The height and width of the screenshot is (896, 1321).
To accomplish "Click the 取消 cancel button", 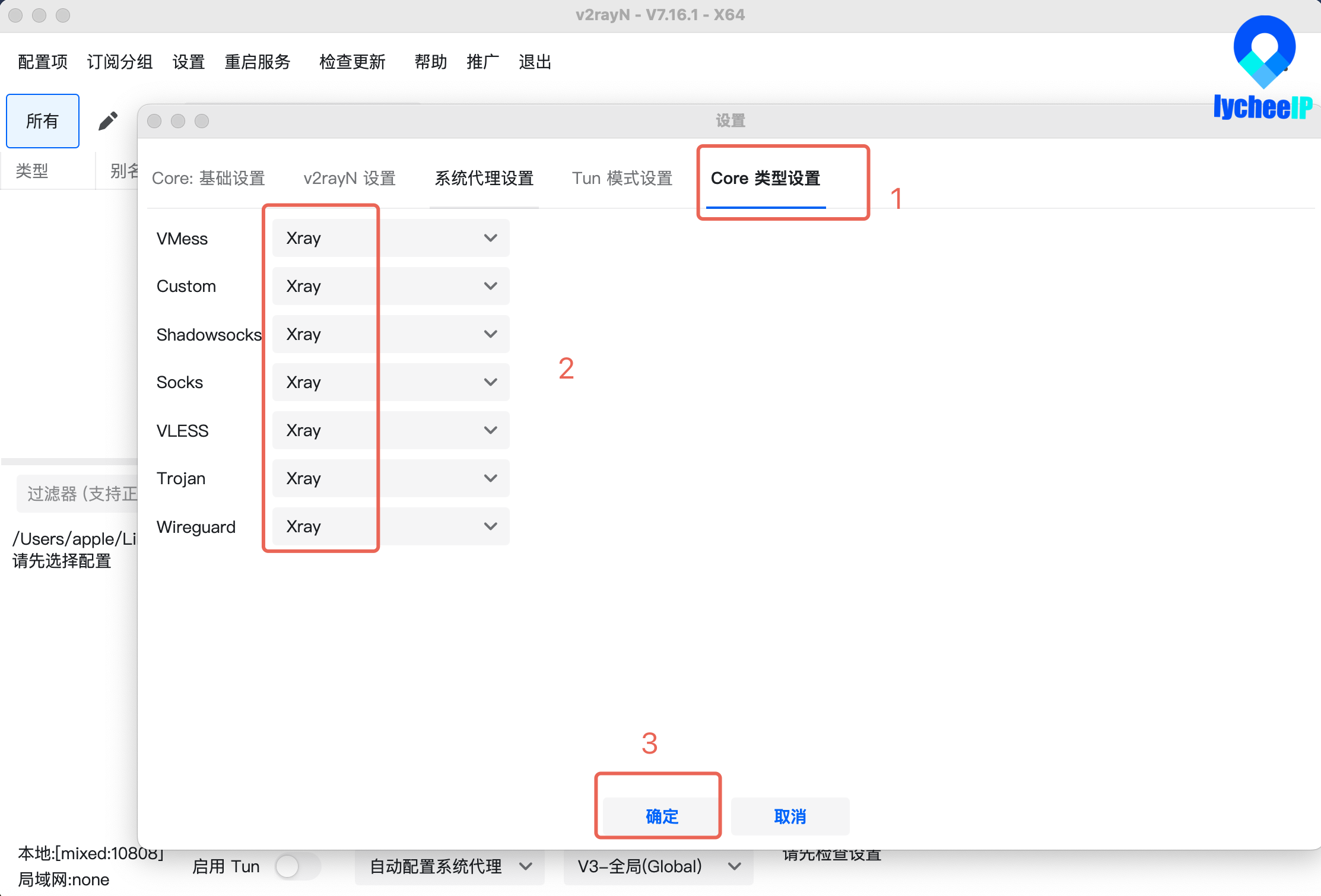I will (789, 816).
